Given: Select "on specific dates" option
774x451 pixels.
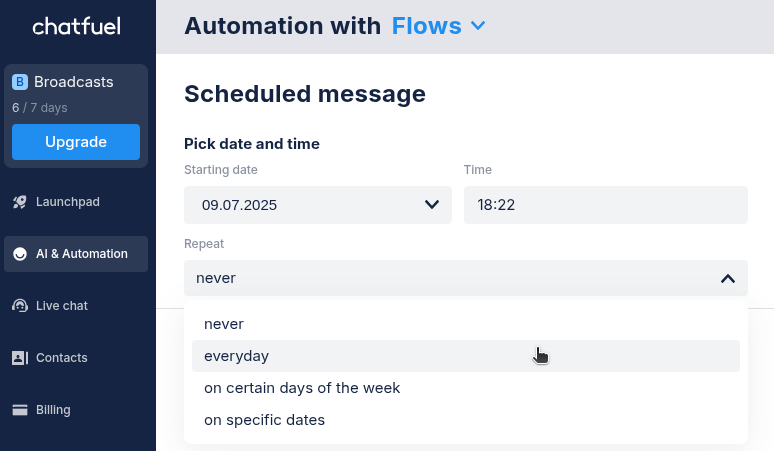Looking at the screenshot, I should (x=465, y=420).
